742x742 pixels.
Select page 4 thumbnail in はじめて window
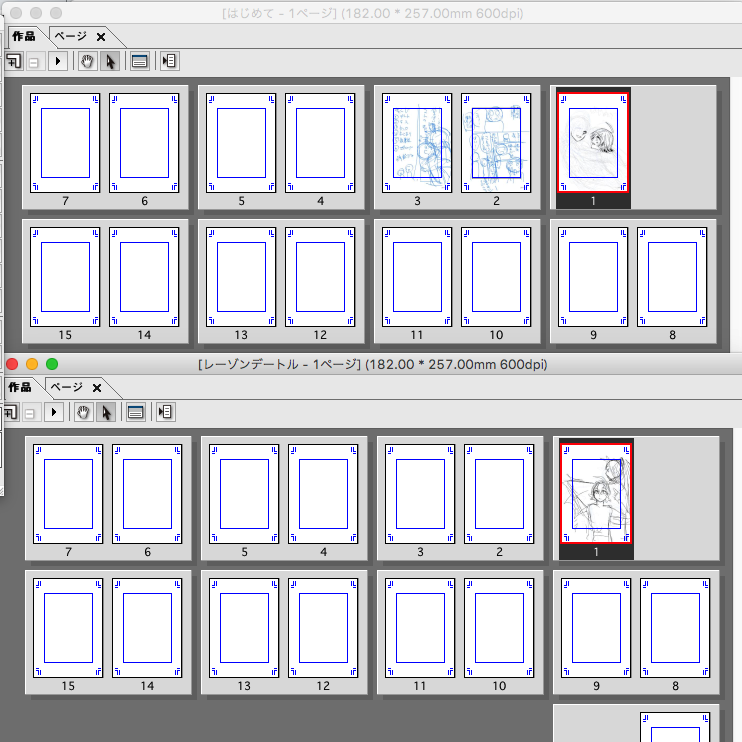tap(320, 143)
